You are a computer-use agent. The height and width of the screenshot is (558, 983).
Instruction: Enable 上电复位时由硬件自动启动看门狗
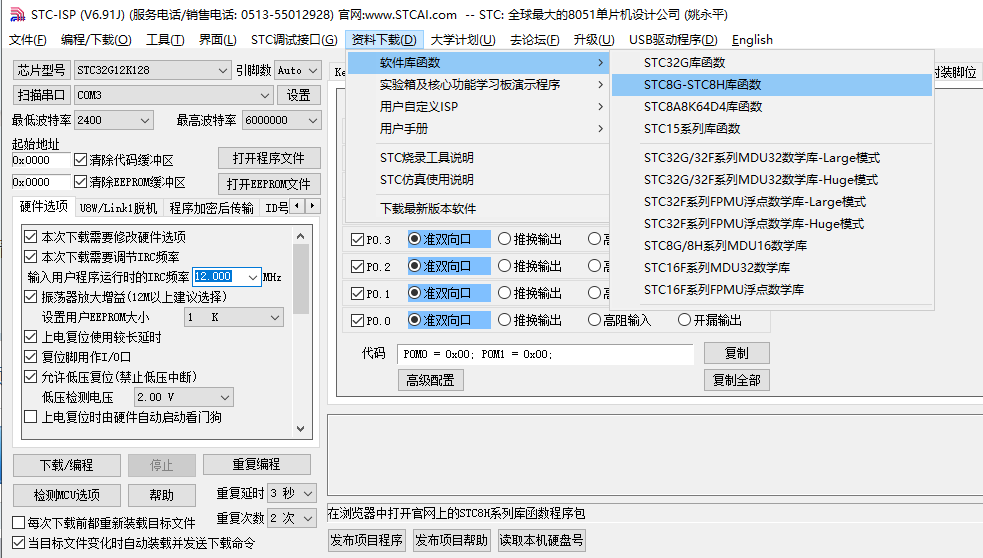click(30, 417)
